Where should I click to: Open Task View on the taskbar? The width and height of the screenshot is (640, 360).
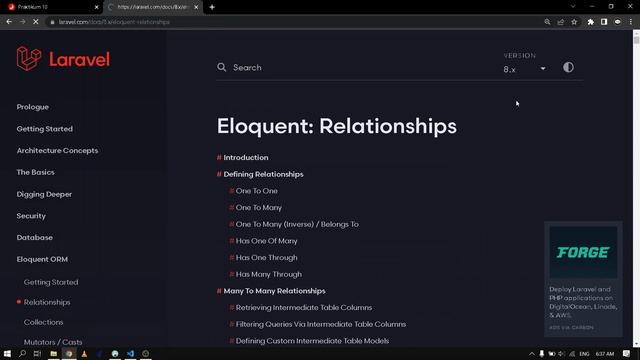coord(37,353)
